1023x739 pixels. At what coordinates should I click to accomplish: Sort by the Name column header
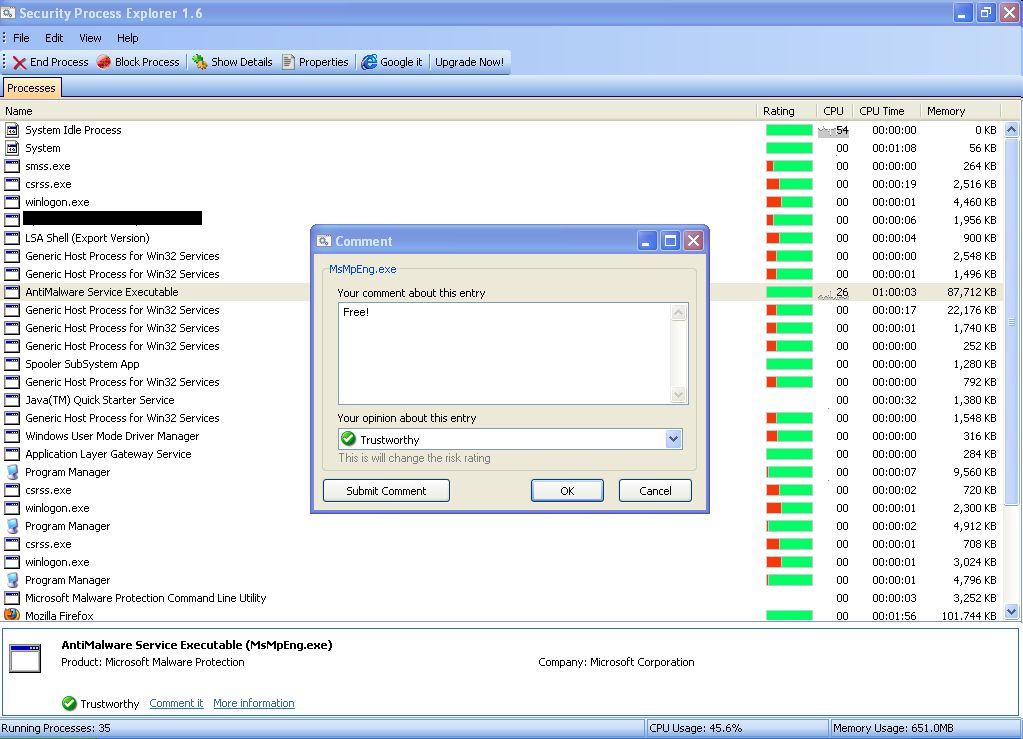click(378, 111)
